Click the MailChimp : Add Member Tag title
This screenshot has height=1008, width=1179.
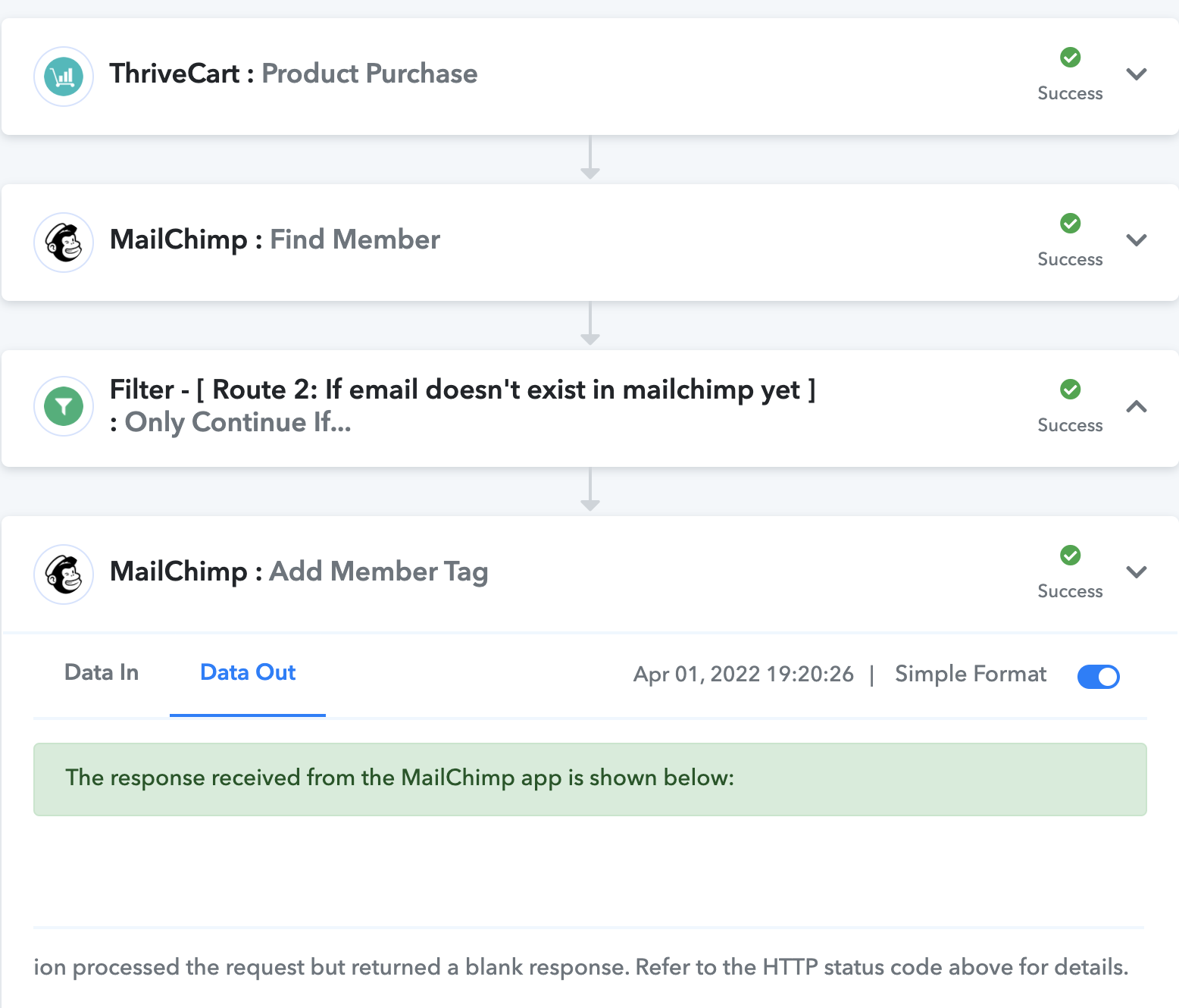299,572
